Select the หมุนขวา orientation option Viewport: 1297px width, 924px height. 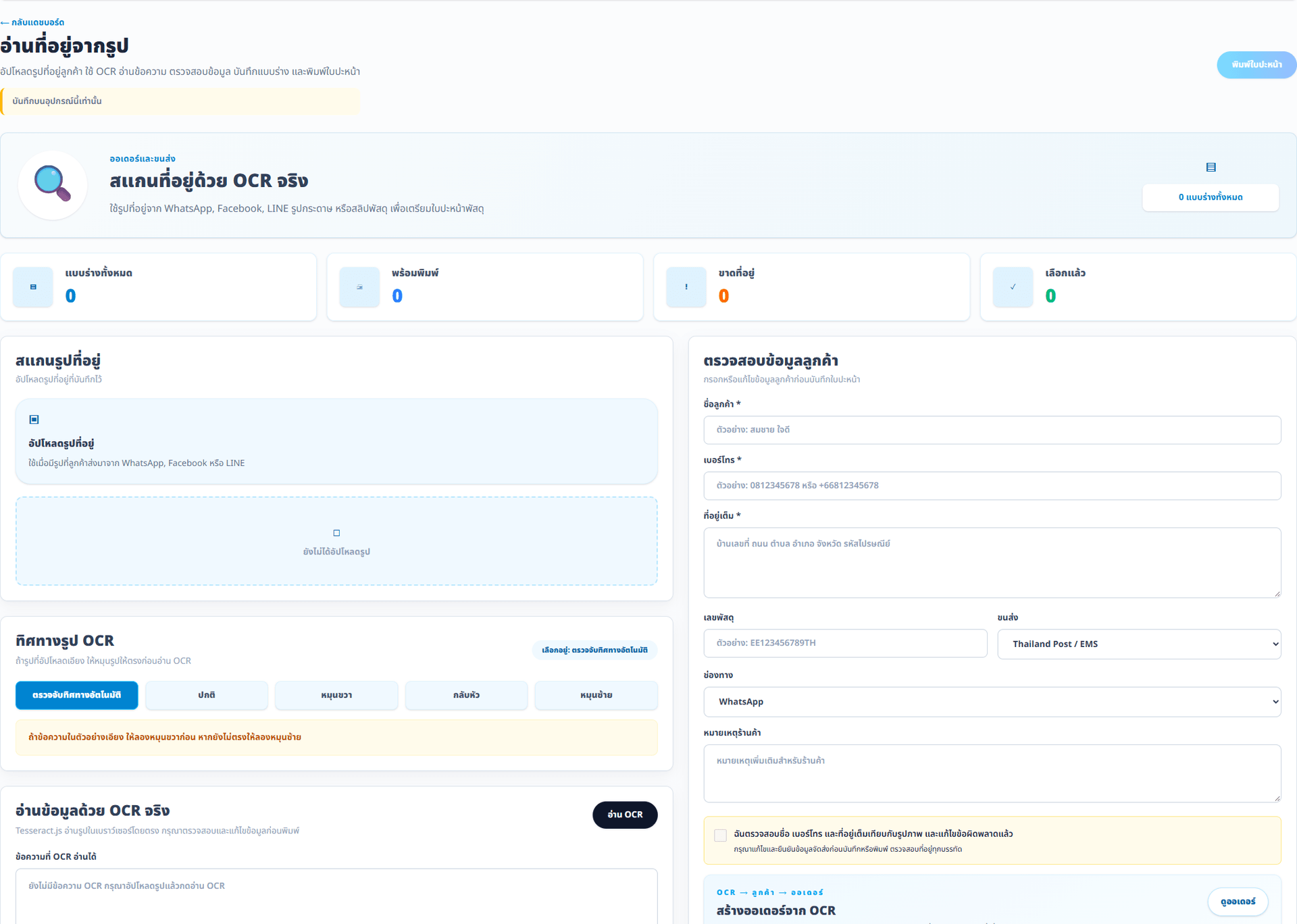(336, 695)
